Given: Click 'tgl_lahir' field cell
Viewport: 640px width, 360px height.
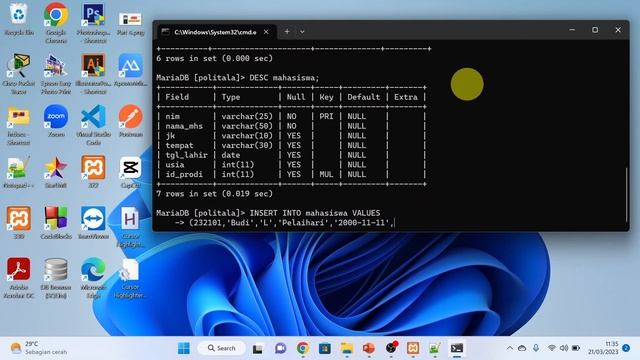Looking at the screenshot, I should click(x=186, y=155).
